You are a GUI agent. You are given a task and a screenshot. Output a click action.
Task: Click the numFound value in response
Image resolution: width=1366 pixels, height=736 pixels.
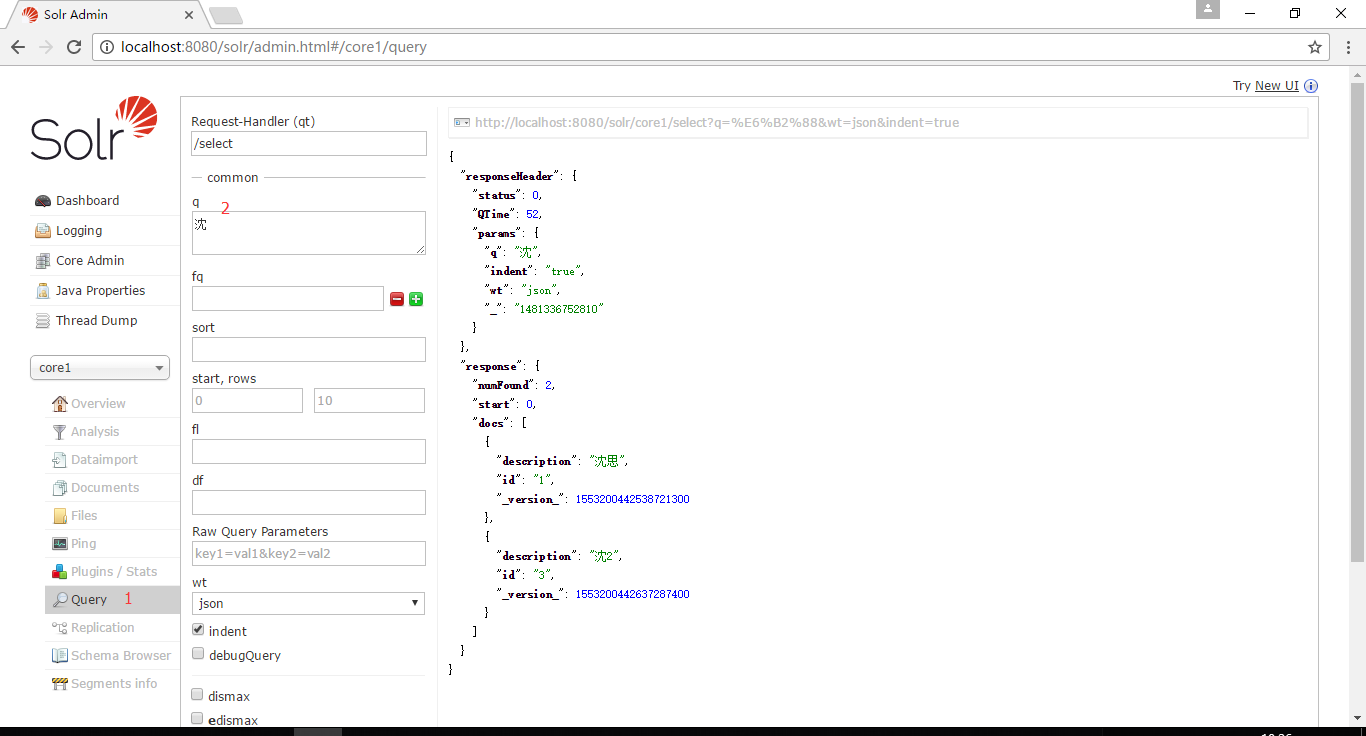tap(549, 385)
